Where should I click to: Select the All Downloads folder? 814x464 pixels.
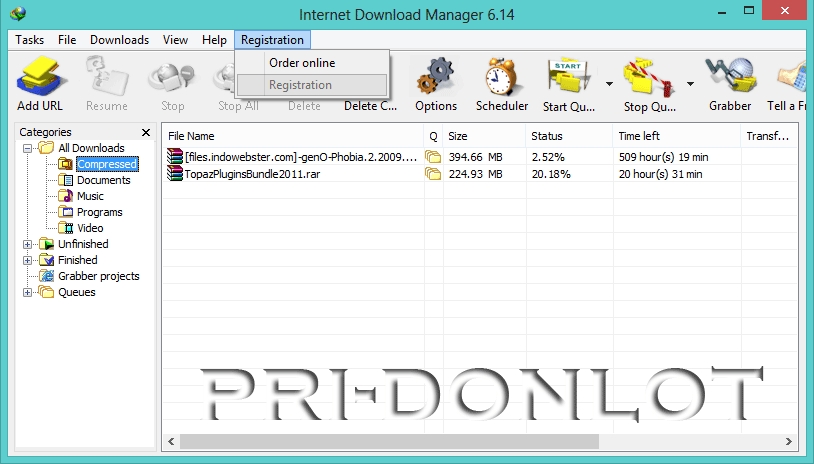pyautogui.click(x=91, y=148)
